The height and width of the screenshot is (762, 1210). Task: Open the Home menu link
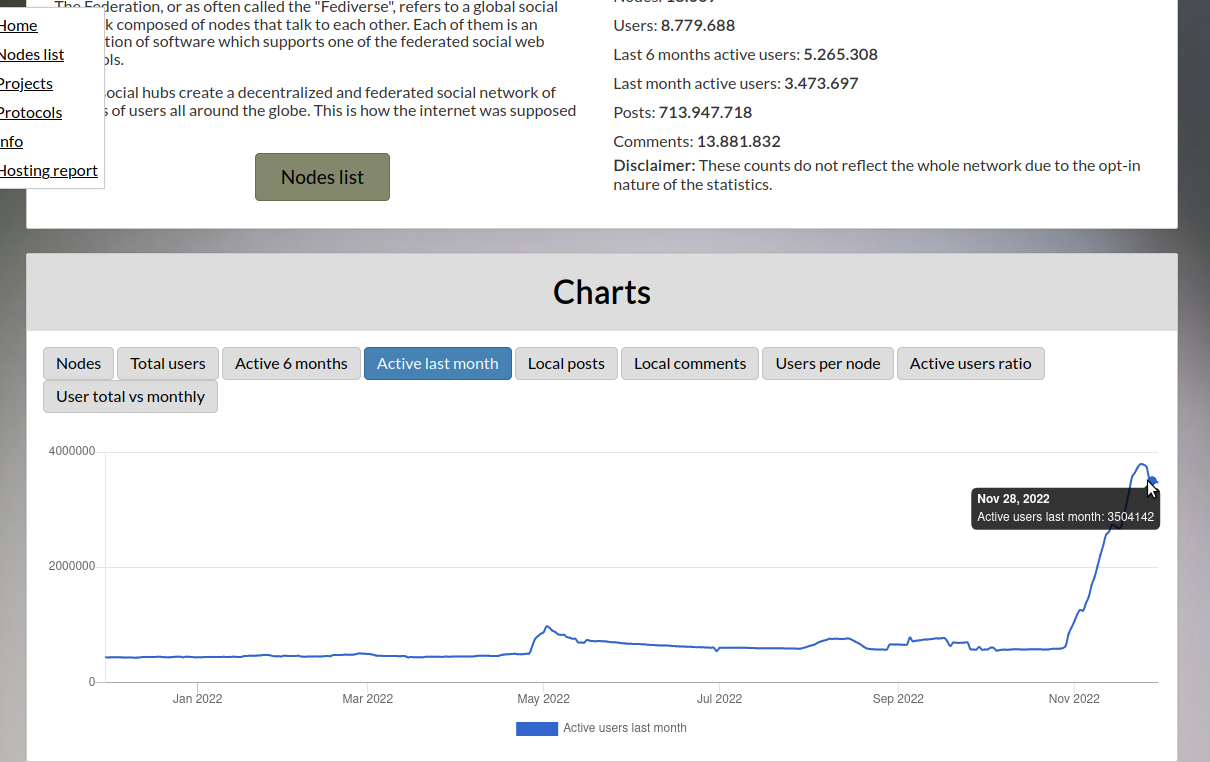(x=18, y=26)
